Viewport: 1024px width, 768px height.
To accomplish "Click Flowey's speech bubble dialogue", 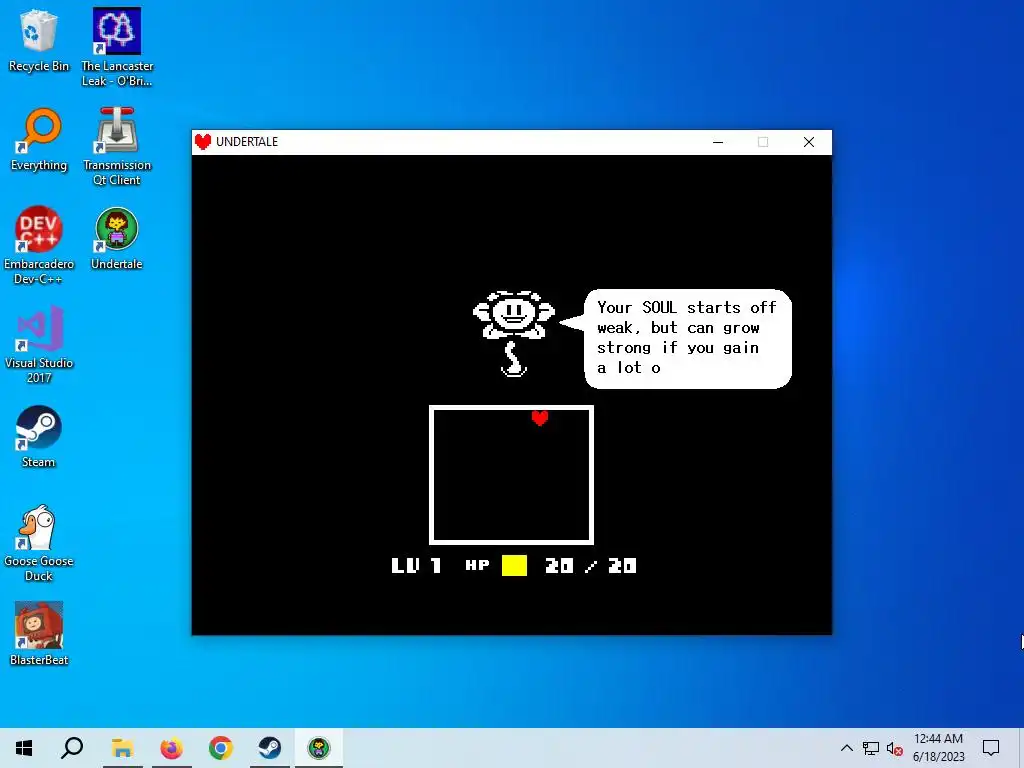I will (x=676, y=338).
